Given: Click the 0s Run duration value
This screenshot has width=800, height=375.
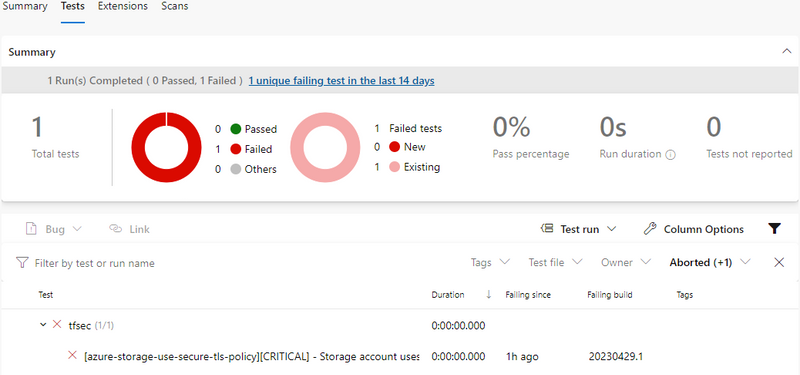Looking at the screenshot, I should 613,127.
